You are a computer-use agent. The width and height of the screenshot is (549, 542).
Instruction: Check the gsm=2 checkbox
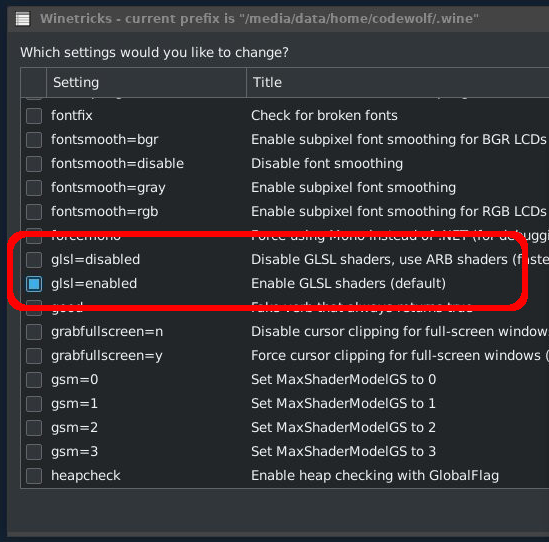coord(34,428)
